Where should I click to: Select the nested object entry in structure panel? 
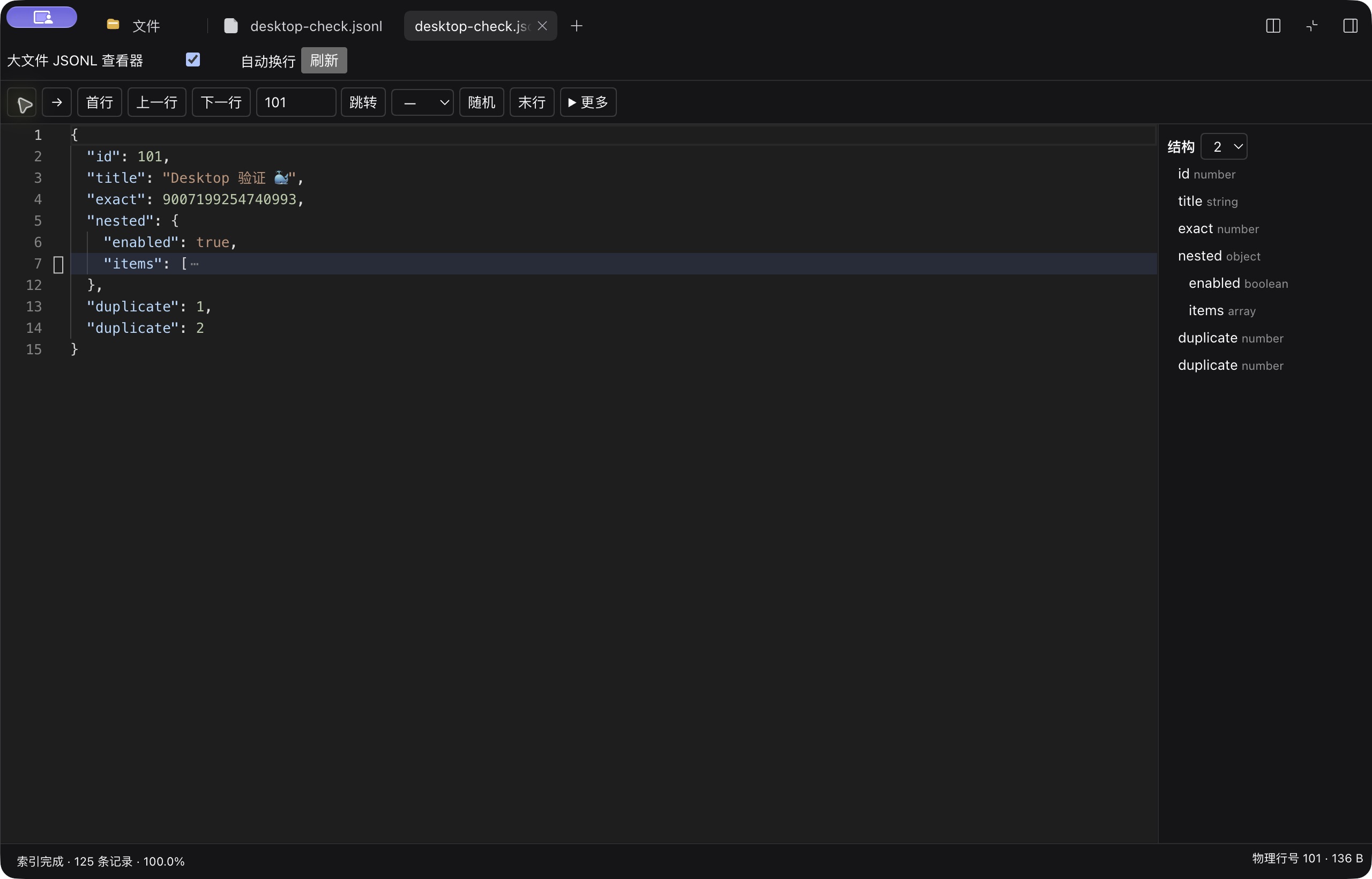(1219, 256)
